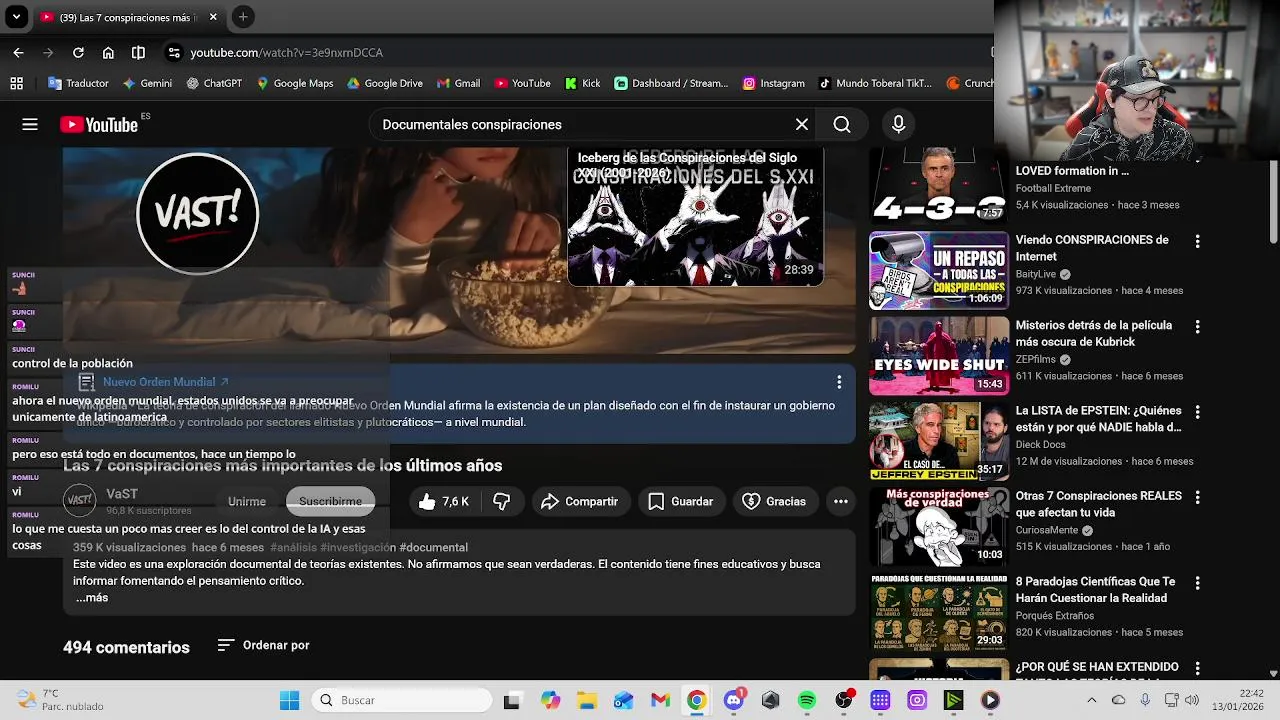Send Gracias super thanks
The height and width of the screenshot is (720, 1280).
[774, 502]
